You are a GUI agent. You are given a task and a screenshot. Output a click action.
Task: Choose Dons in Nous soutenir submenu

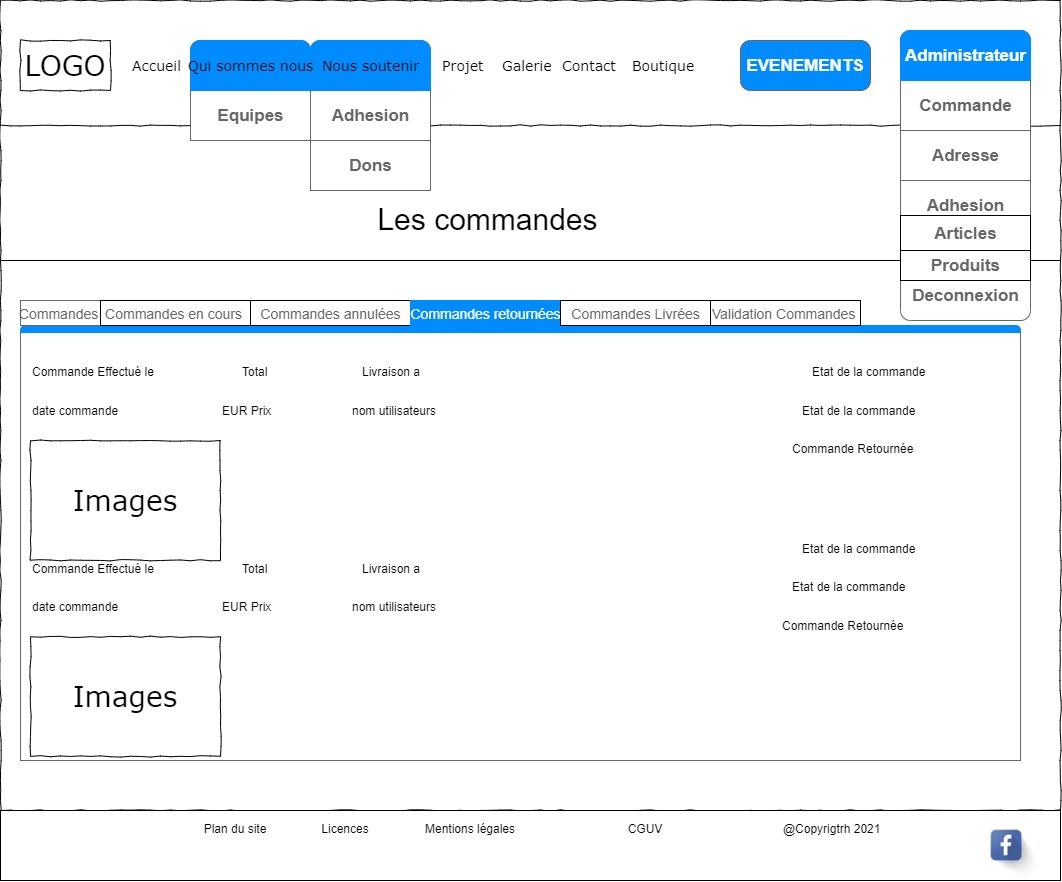pos(370,166)
